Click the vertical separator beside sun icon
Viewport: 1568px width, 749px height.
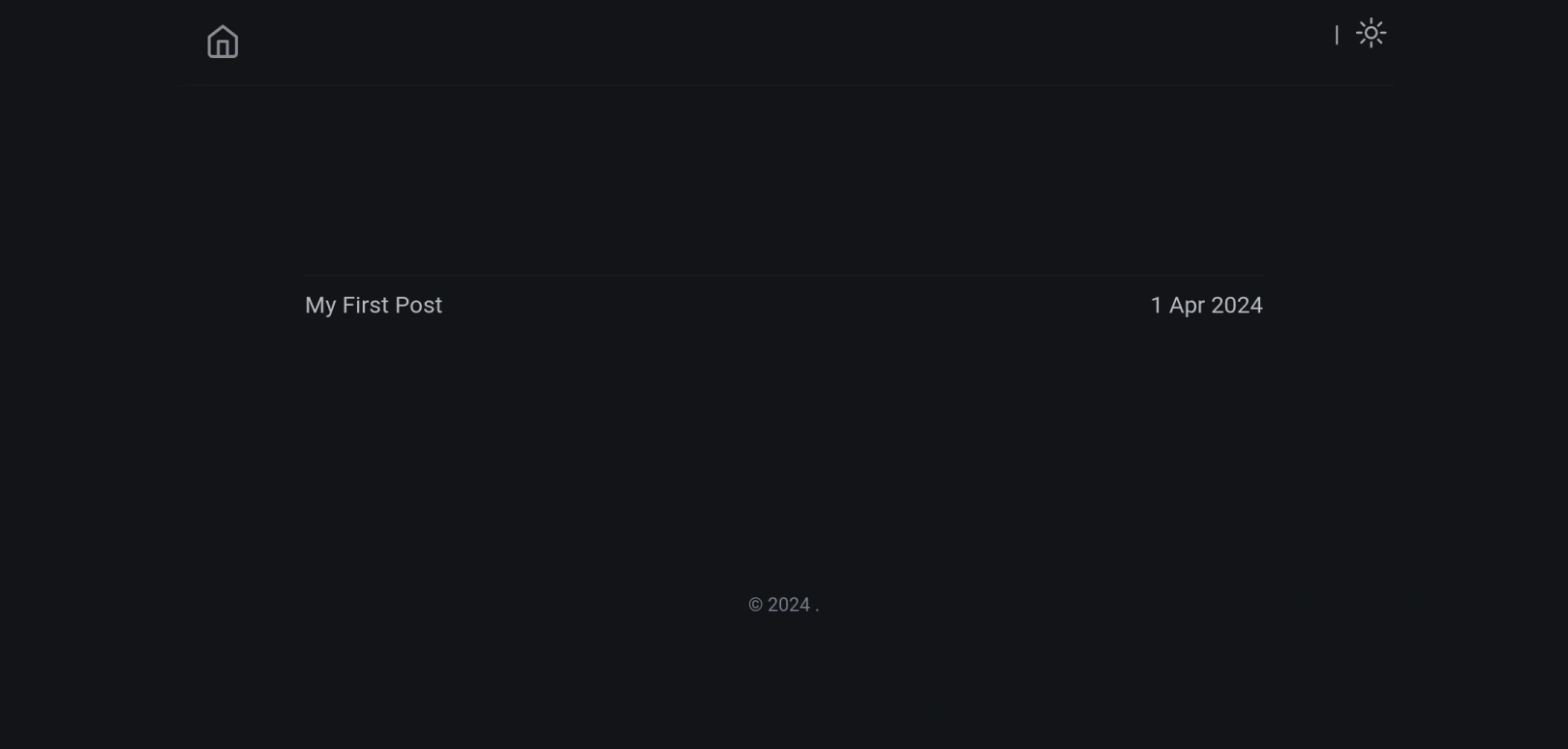coord(1337,35)
